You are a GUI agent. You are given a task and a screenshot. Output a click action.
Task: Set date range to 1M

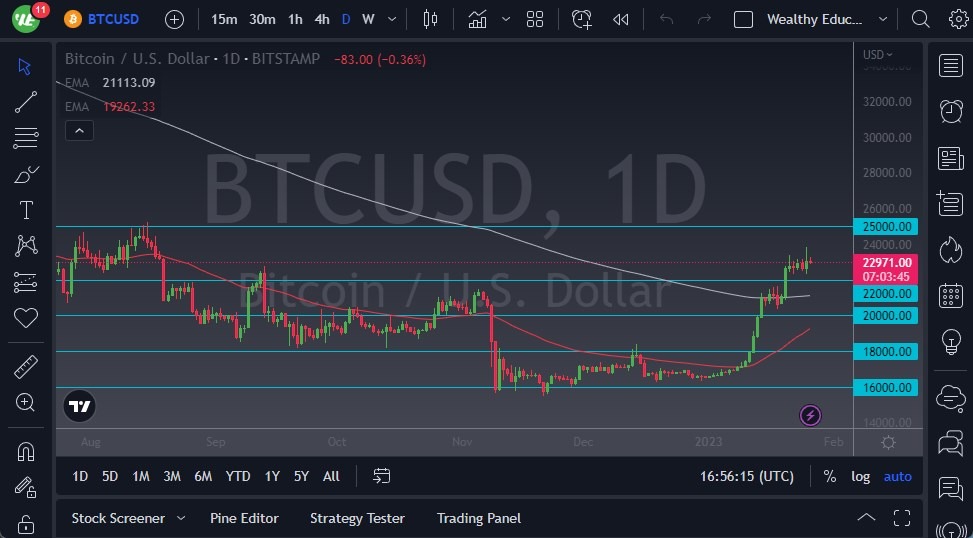click(141, 477)
